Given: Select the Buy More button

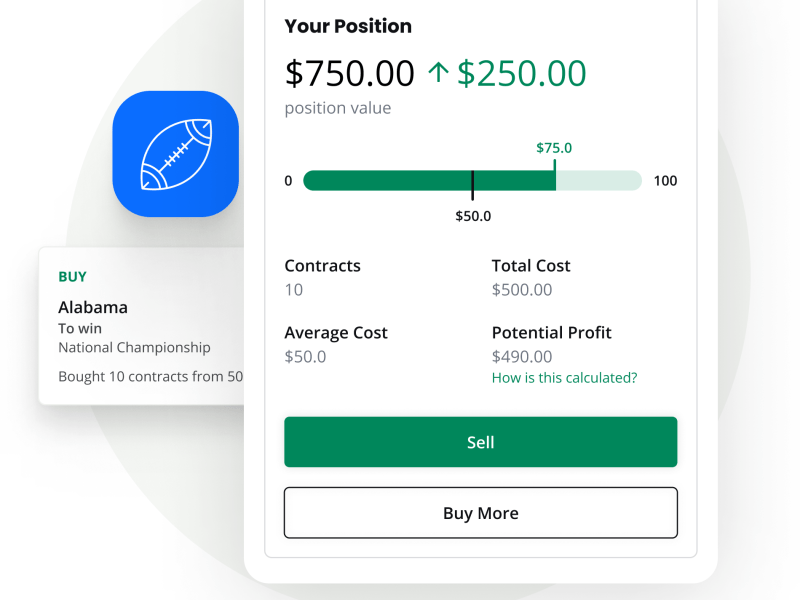Looking at the screenshot, I should 481,513.
